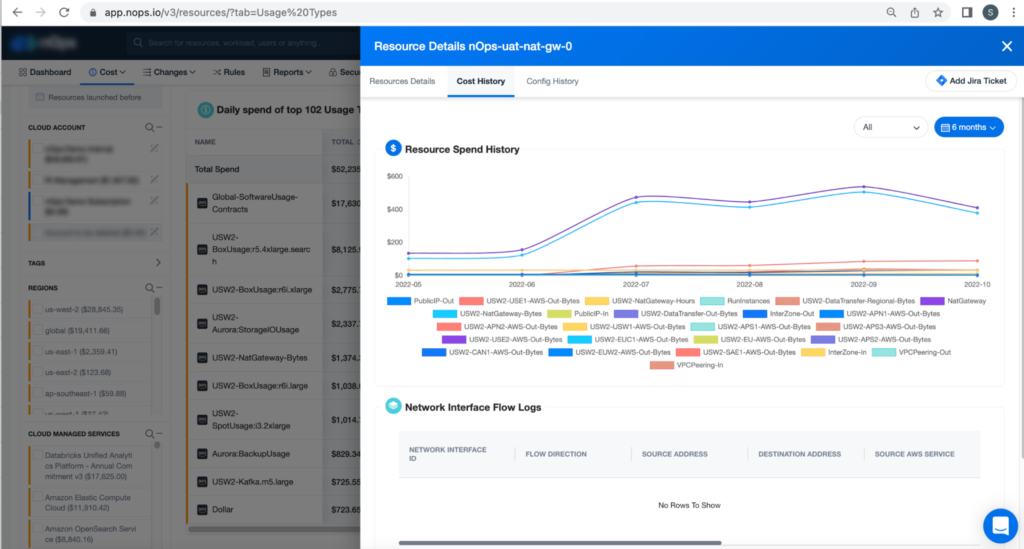Click icon beside USW2-Kafka.m5.large row

point(202,482)
